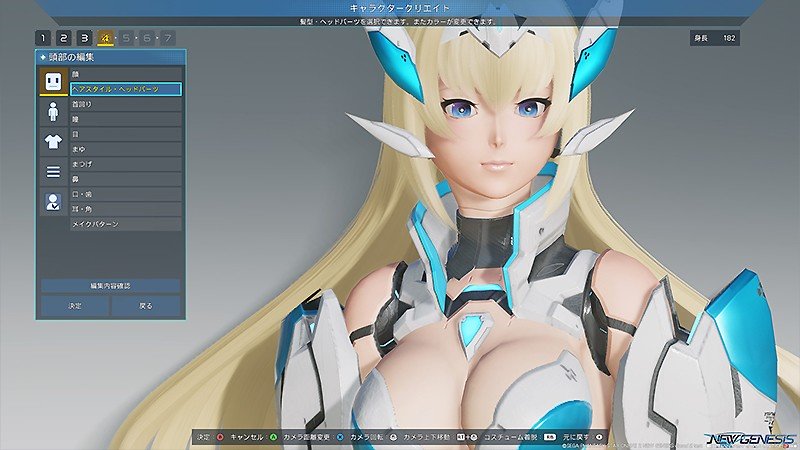Select the 目 menu entry
Viewport: 800px width, 450px height.
coord(126,134)
